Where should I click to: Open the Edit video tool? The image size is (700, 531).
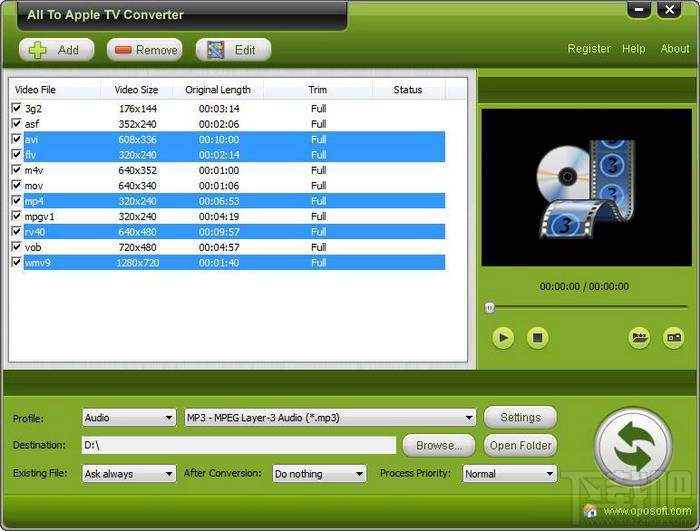pyautogui.click(x=233, y=50)
